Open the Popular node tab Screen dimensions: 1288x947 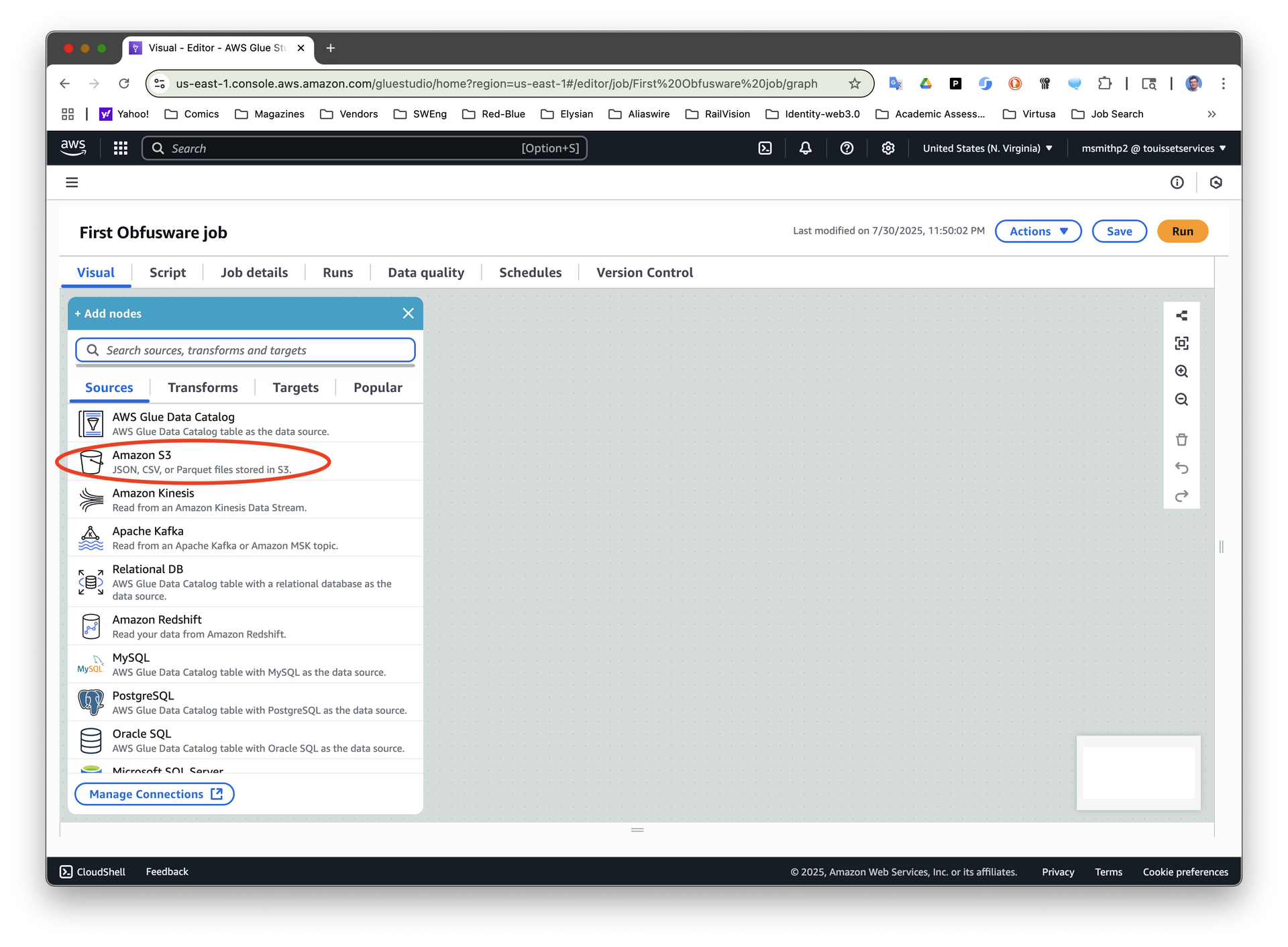tap(378, 387)
